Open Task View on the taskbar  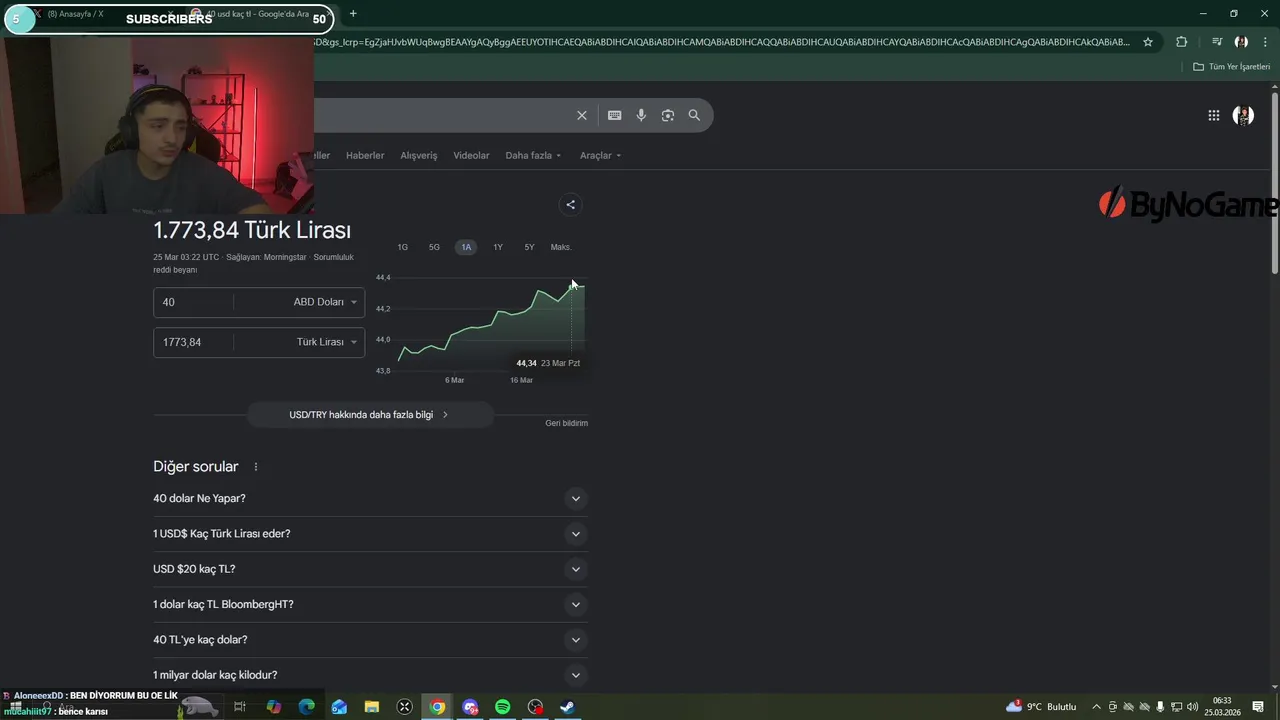point(240,707)
